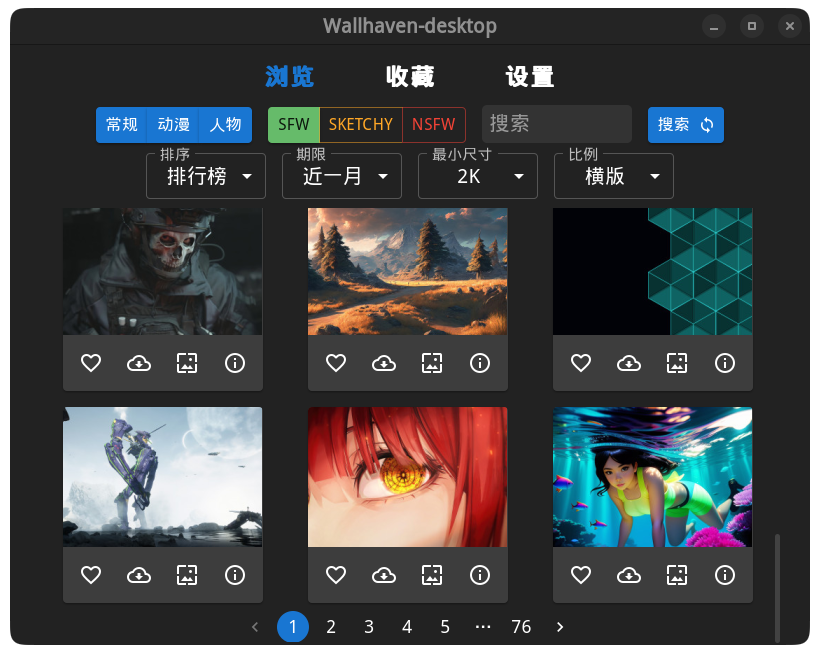
Task: Maximize the Wallhaven-desktop window
Action: [x=752, y=26]
